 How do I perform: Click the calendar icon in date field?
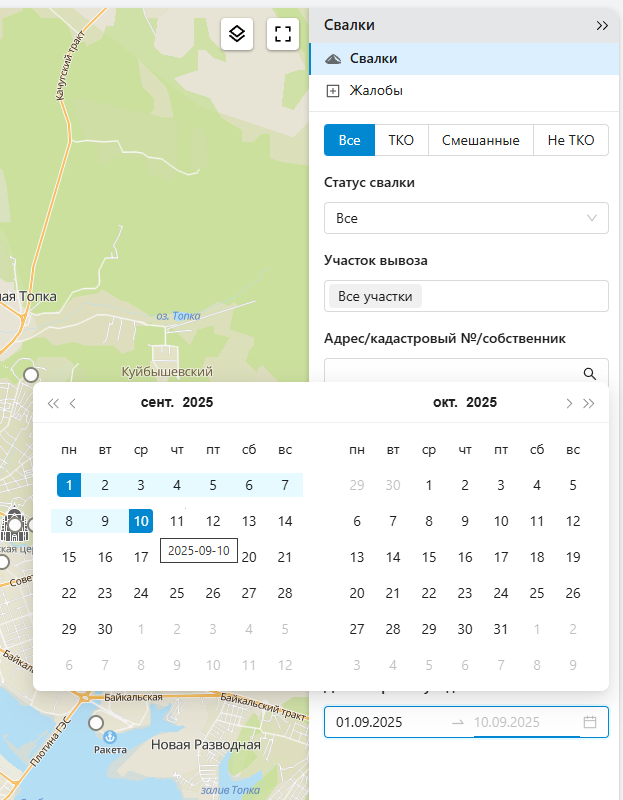[590, 722]
